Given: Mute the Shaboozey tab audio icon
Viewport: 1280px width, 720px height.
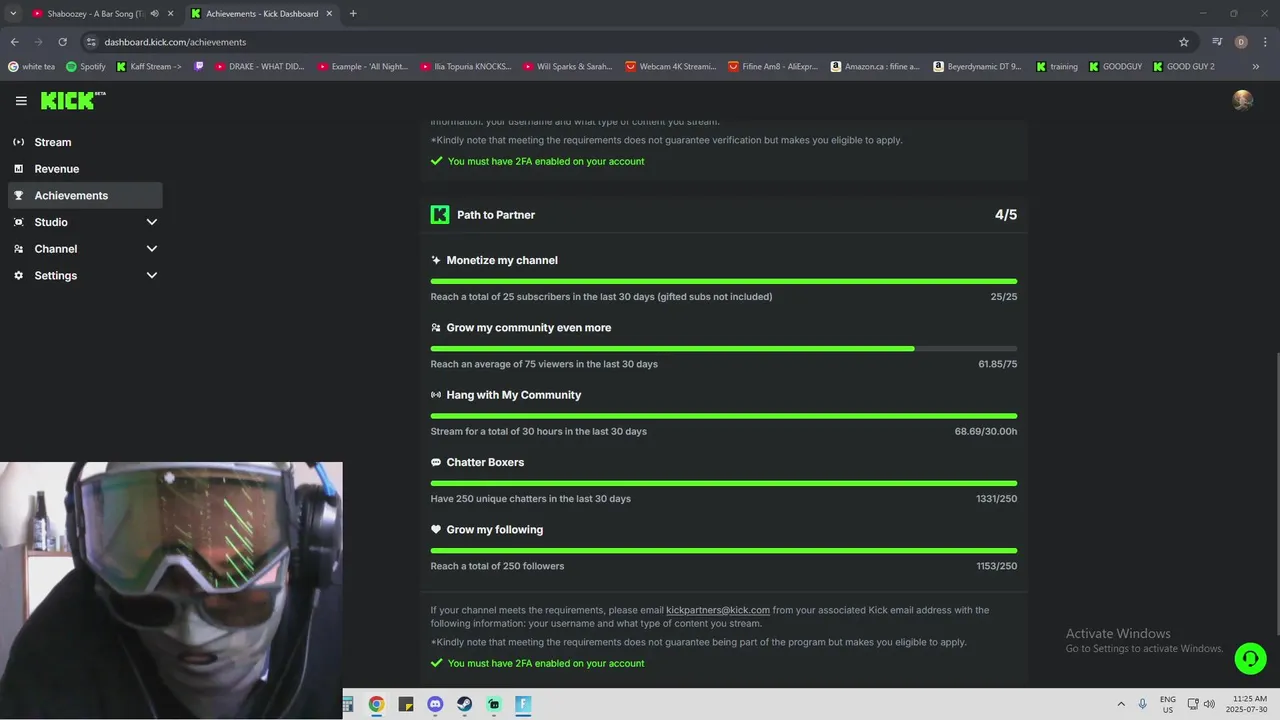Looking at the screenshot, I should point(154,14).
